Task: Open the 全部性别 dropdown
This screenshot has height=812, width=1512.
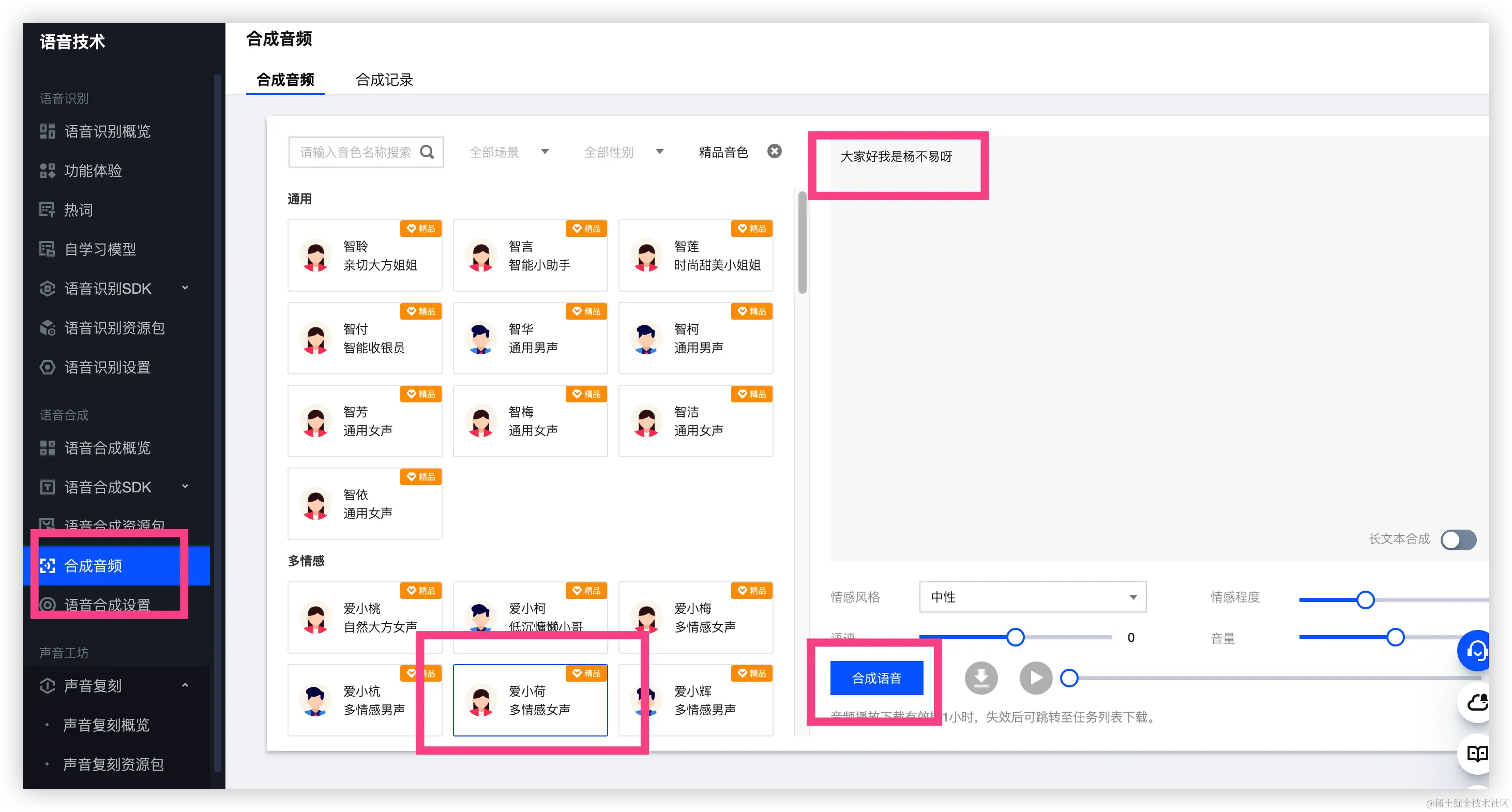Action: (x=623, y=152)
